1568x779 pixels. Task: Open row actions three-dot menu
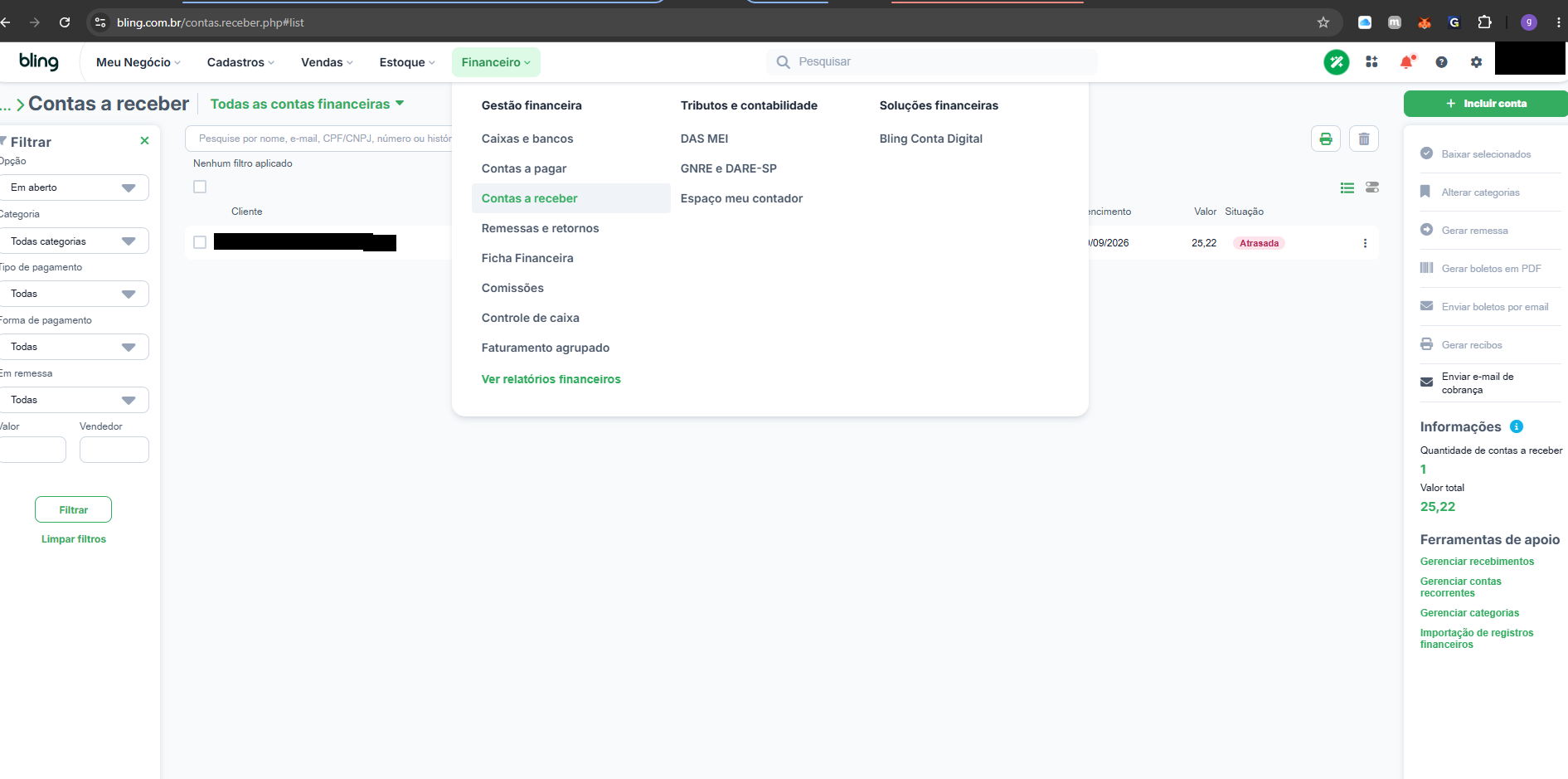(x=1364, y=243)
